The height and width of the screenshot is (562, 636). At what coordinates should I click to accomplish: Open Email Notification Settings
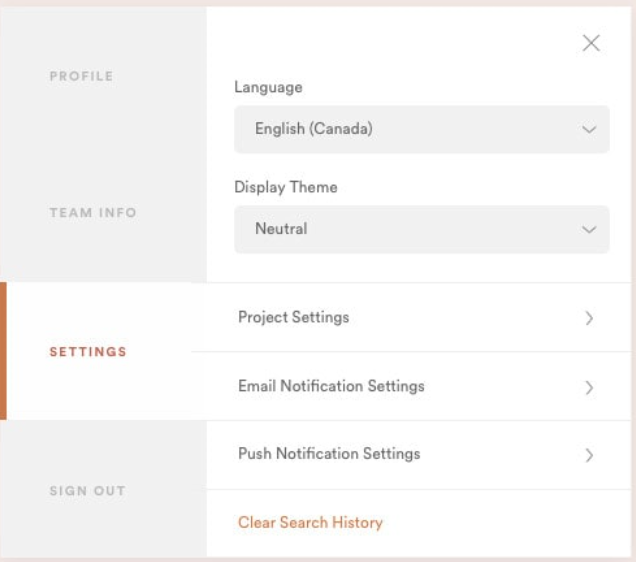[331, 386]
